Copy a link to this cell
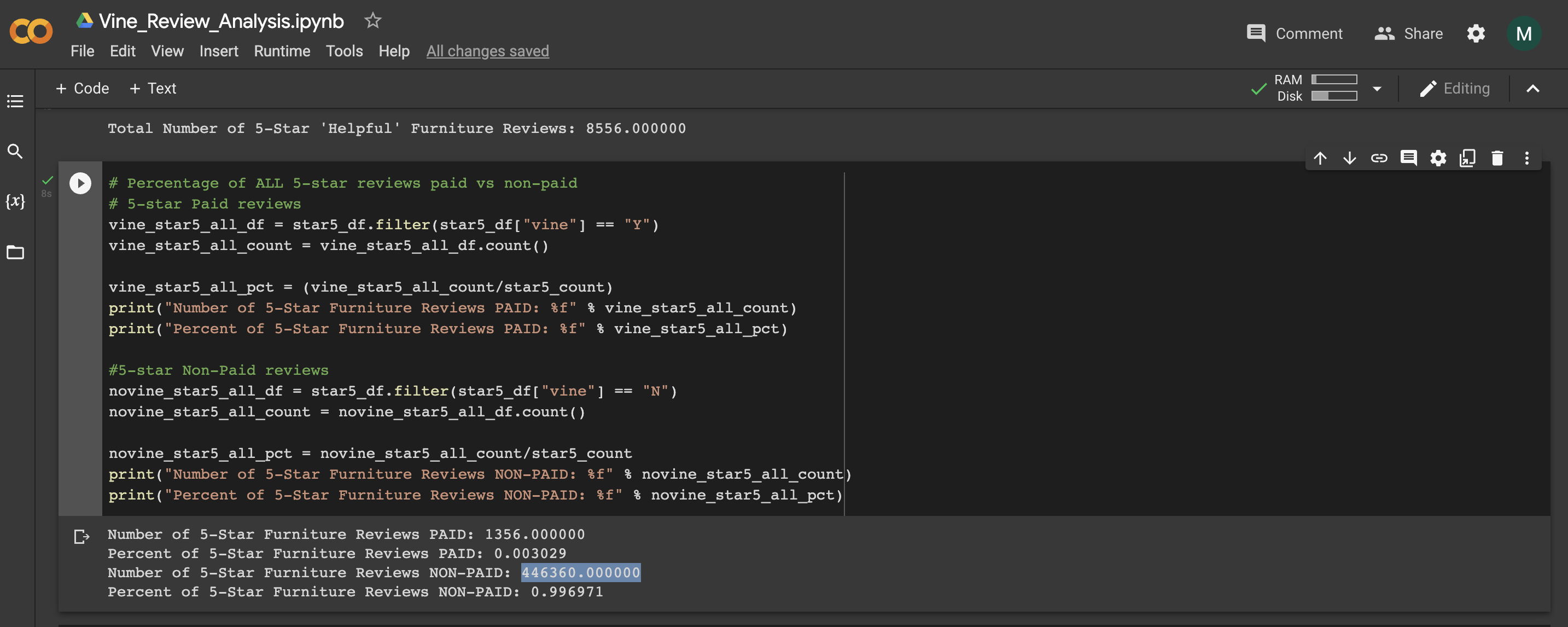 (x=1379, y=158)
